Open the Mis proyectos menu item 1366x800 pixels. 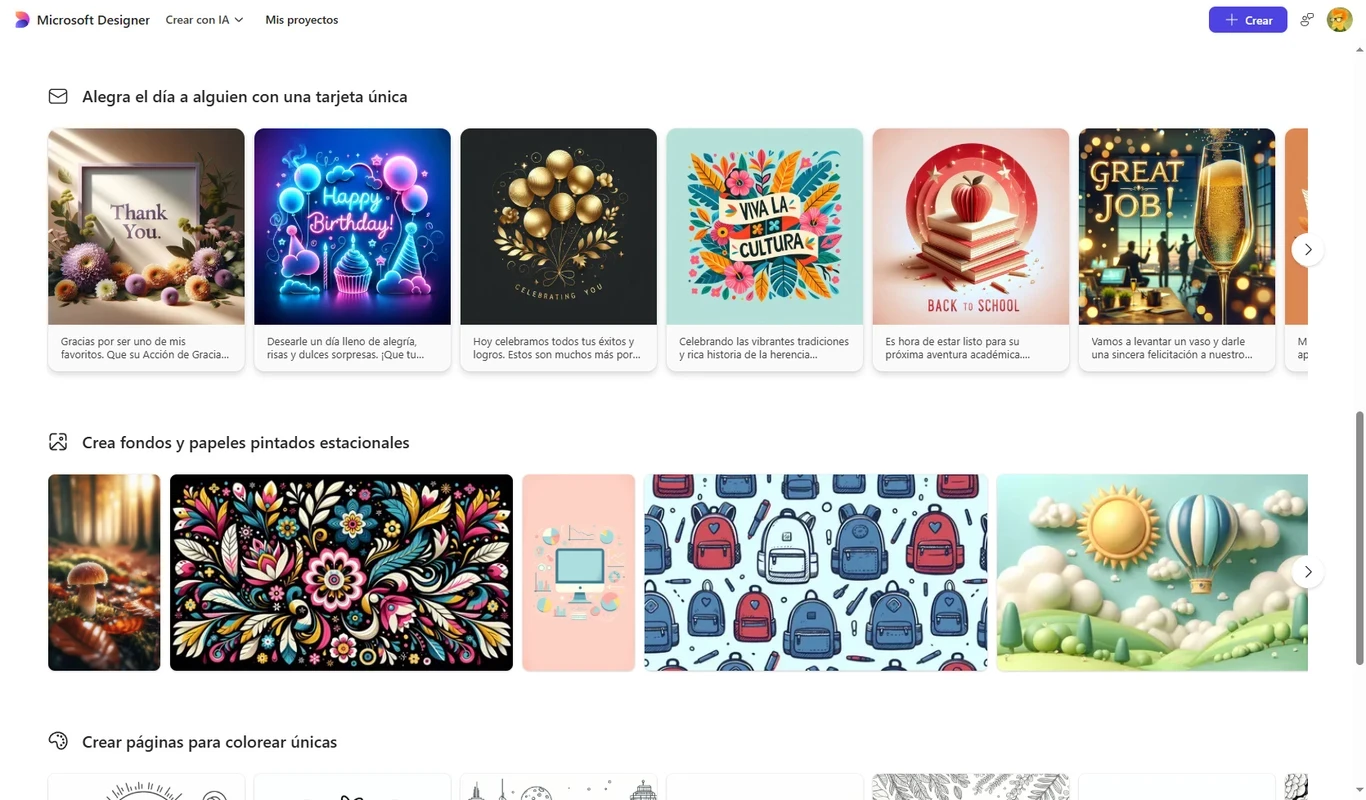(301, 20)
